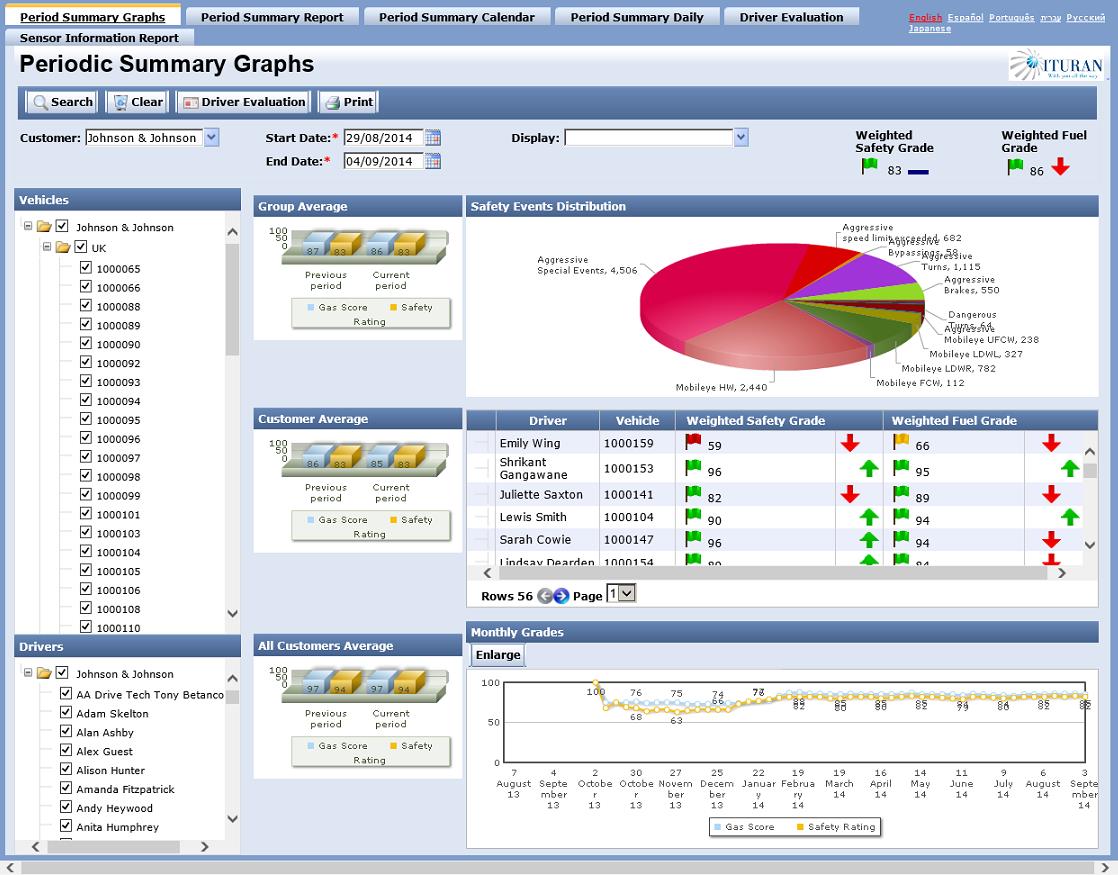Collapse Johnson & Johnson node in Drivers tree
The image size is (1118, 875).
(28, 672)
